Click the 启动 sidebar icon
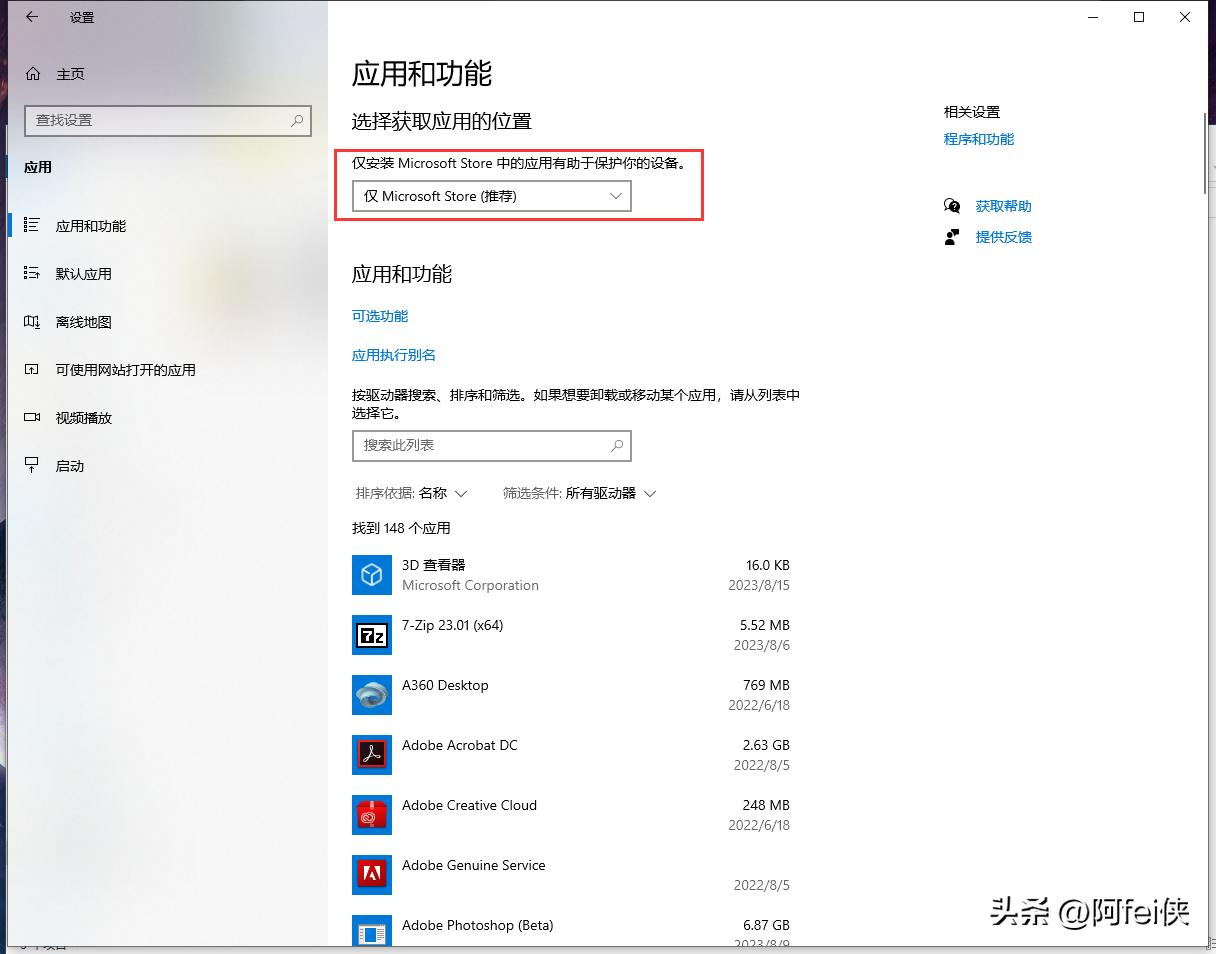The height and width of the screenshot is (954, 1216). point(33,465)
